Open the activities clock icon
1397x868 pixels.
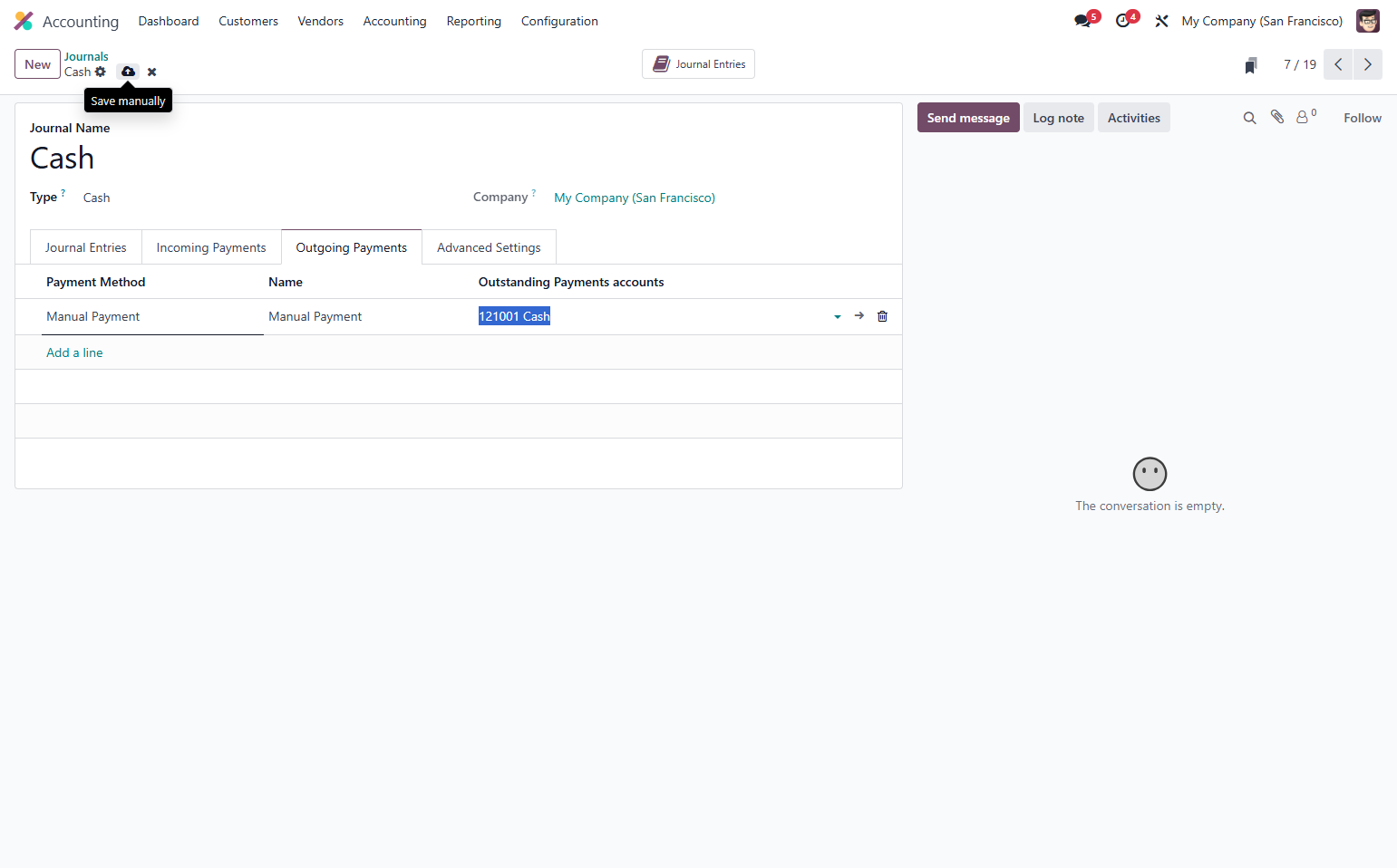[1125, 20]
